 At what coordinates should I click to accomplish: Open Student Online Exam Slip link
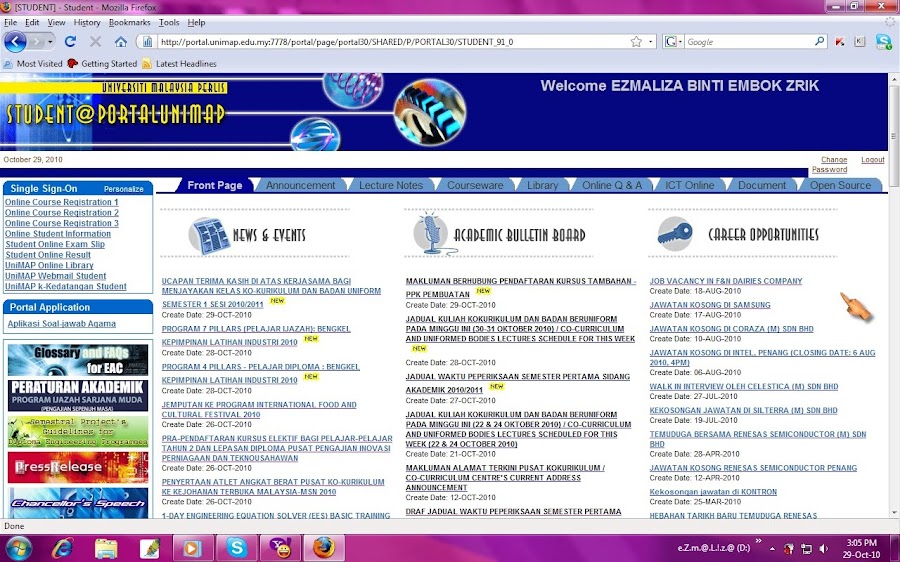[55, 244]
